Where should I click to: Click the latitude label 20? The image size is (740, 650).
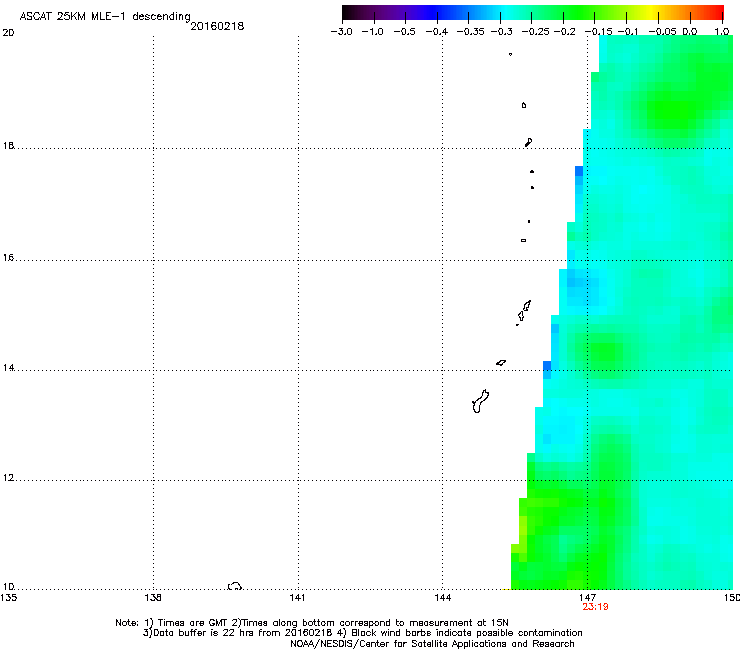(8, 33)
